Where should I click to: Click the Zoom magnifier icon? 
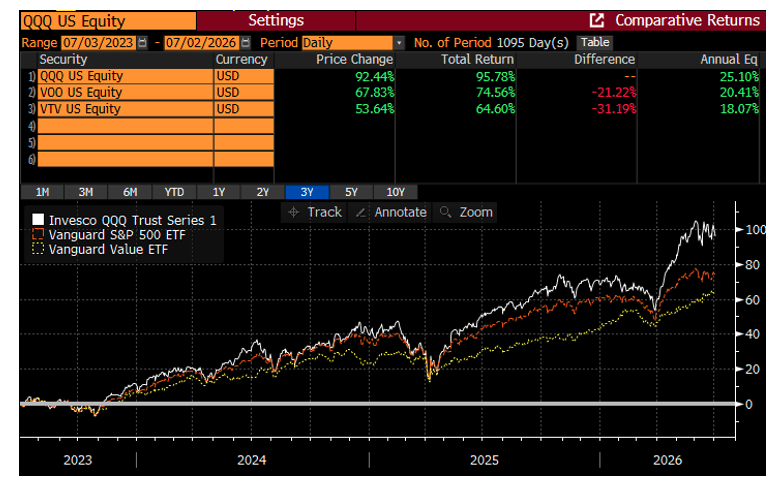(445, 212)
